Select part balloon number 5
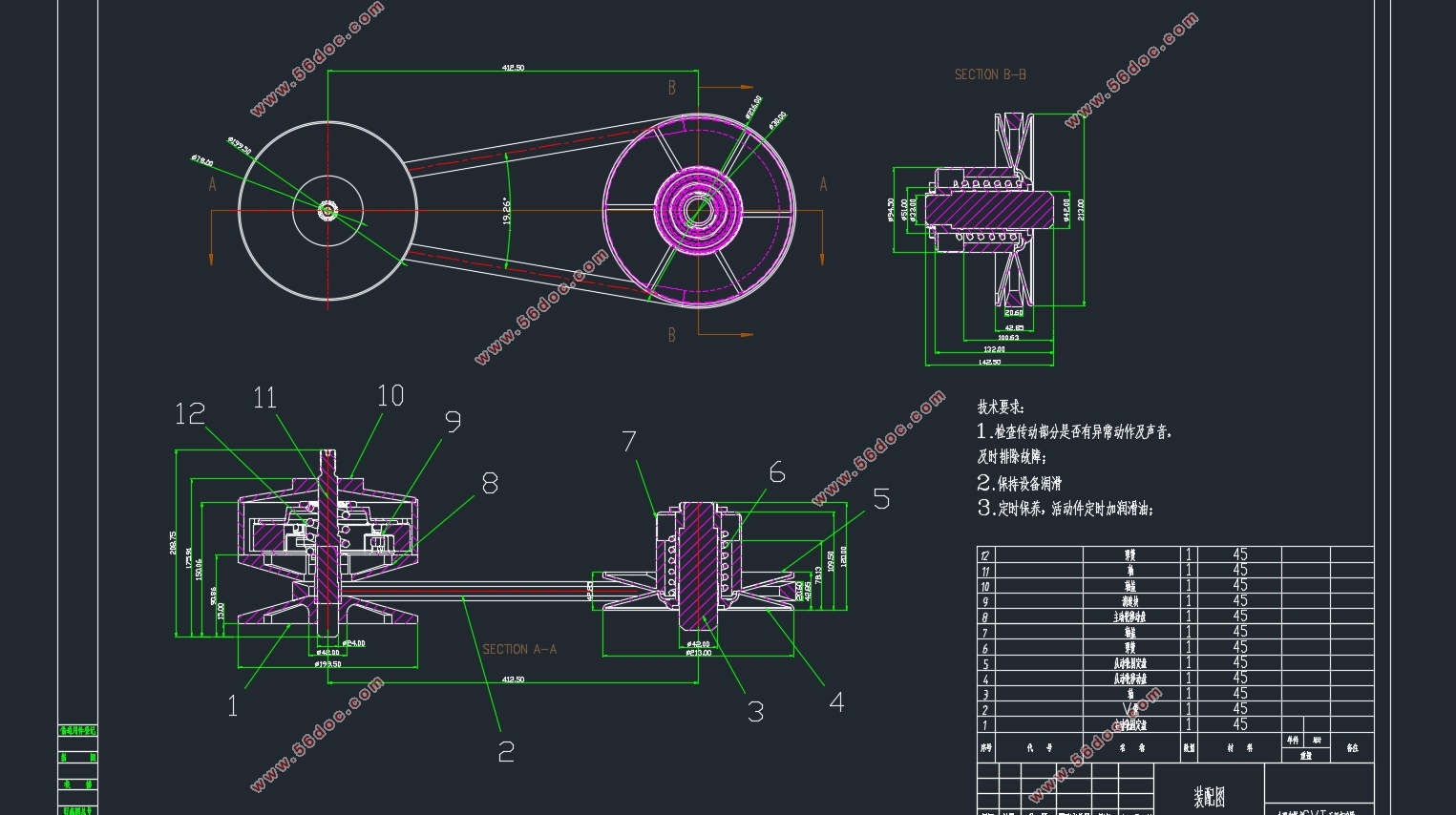 [x=880, y=499]
